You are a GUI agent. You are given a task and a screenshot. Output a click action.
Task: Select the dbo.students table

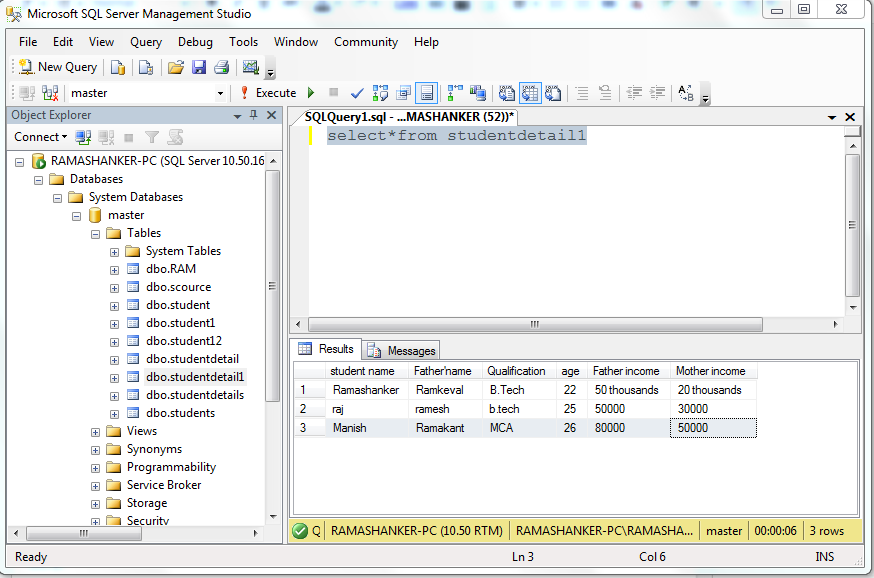point(181,413)
